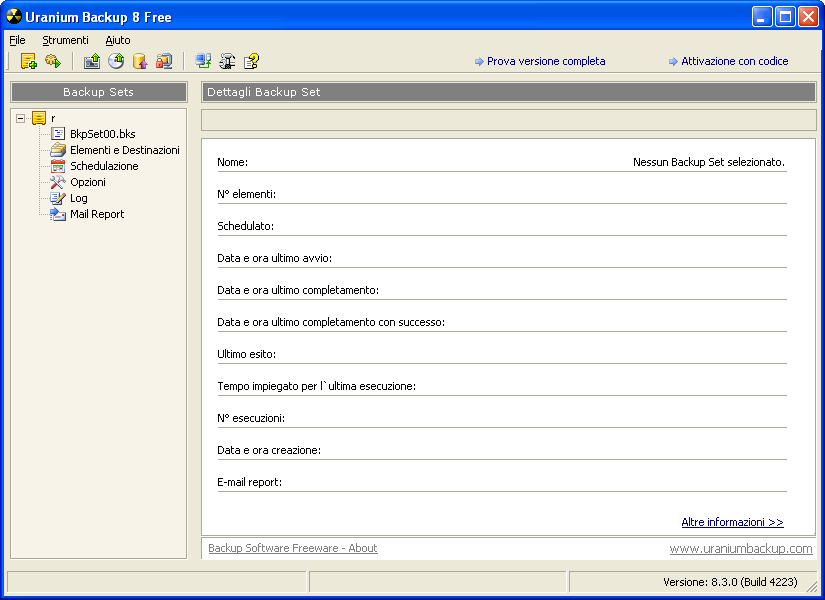
Task: Minimize the Uranium Backup window
Action: click(761, 17)
